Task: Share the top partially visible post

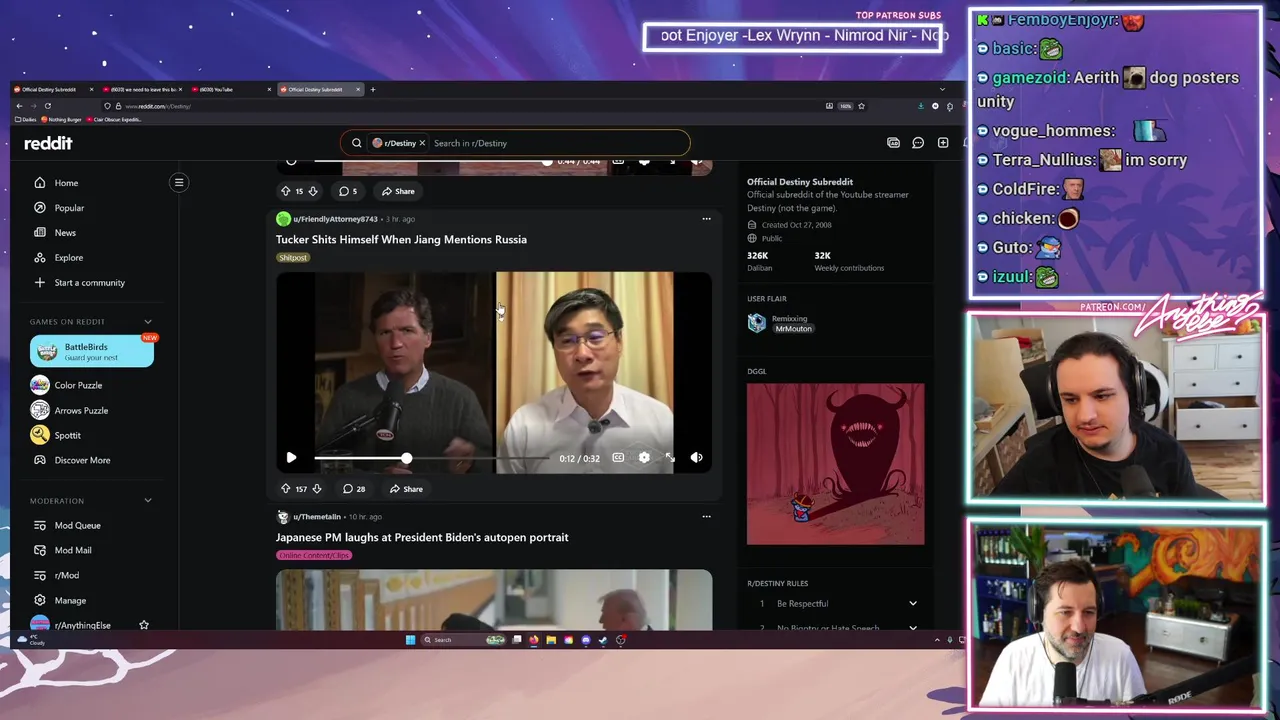Action: (x=398, y=191)
